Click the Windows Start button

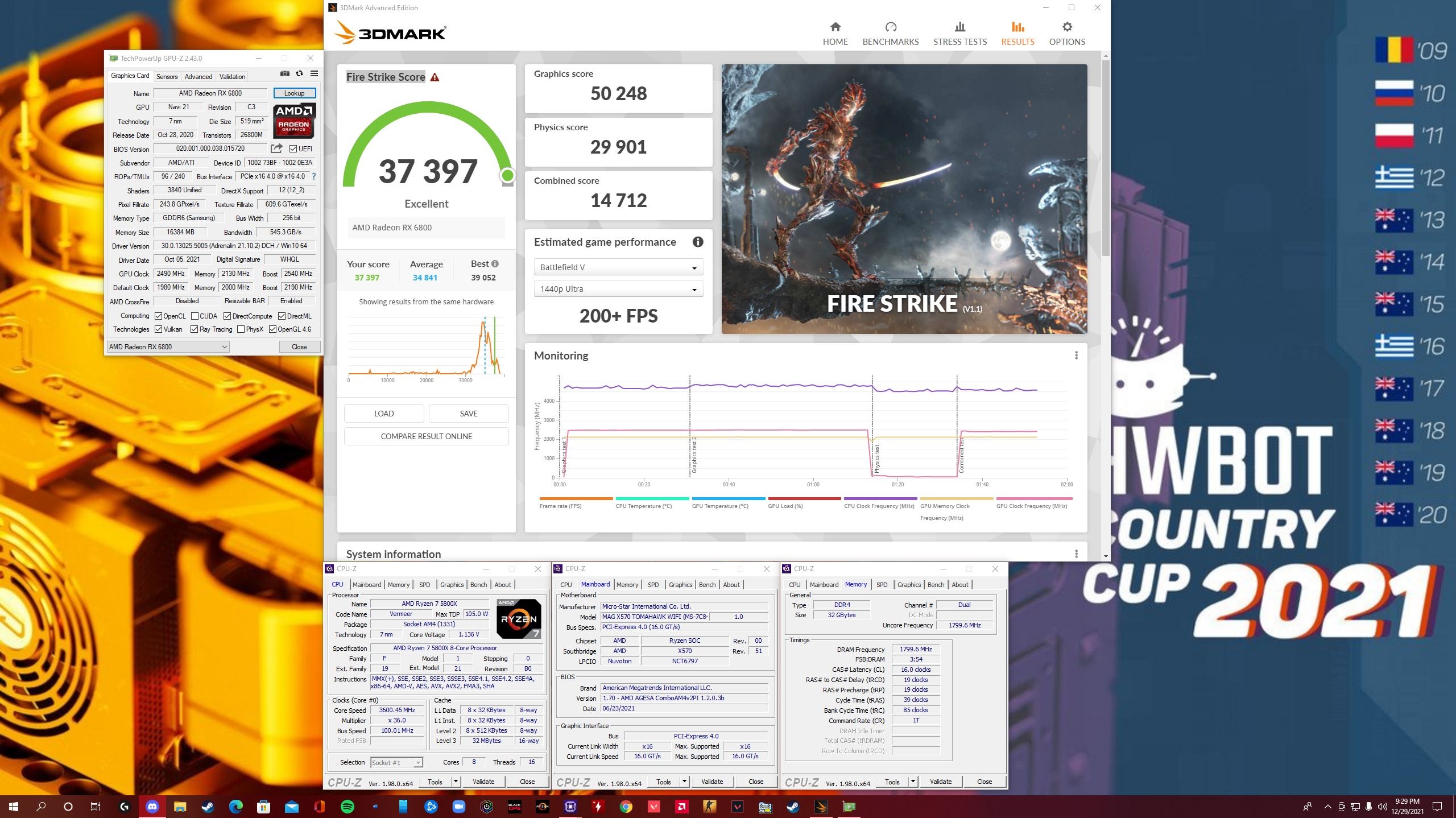(14, 806)
